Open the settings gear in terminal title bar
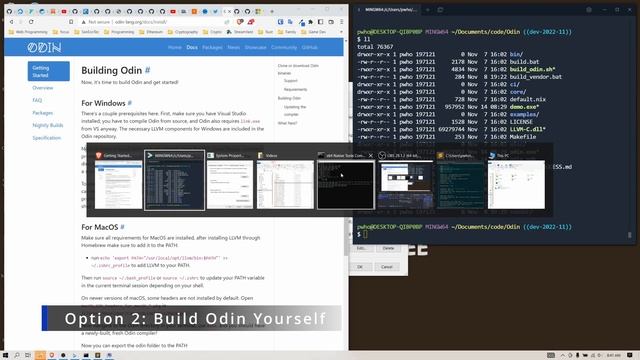 click(589, 10)
